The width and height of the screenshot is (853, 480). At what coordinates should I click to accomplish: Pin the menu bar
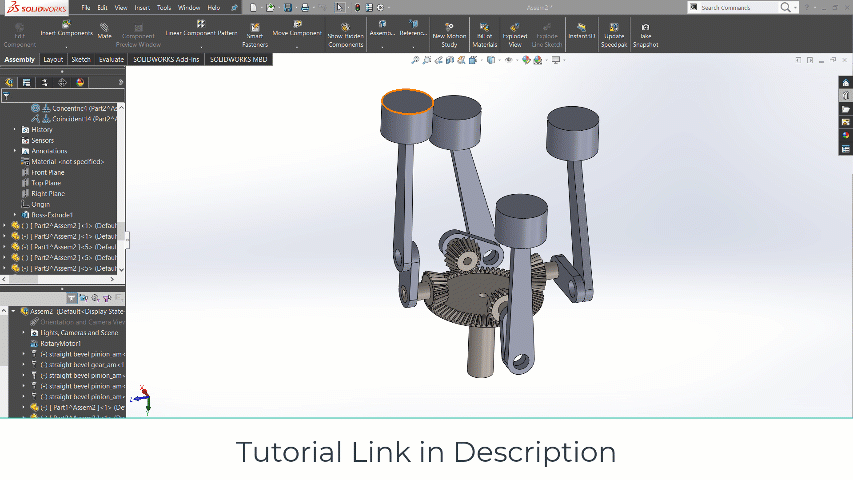(x=234, y=8)
